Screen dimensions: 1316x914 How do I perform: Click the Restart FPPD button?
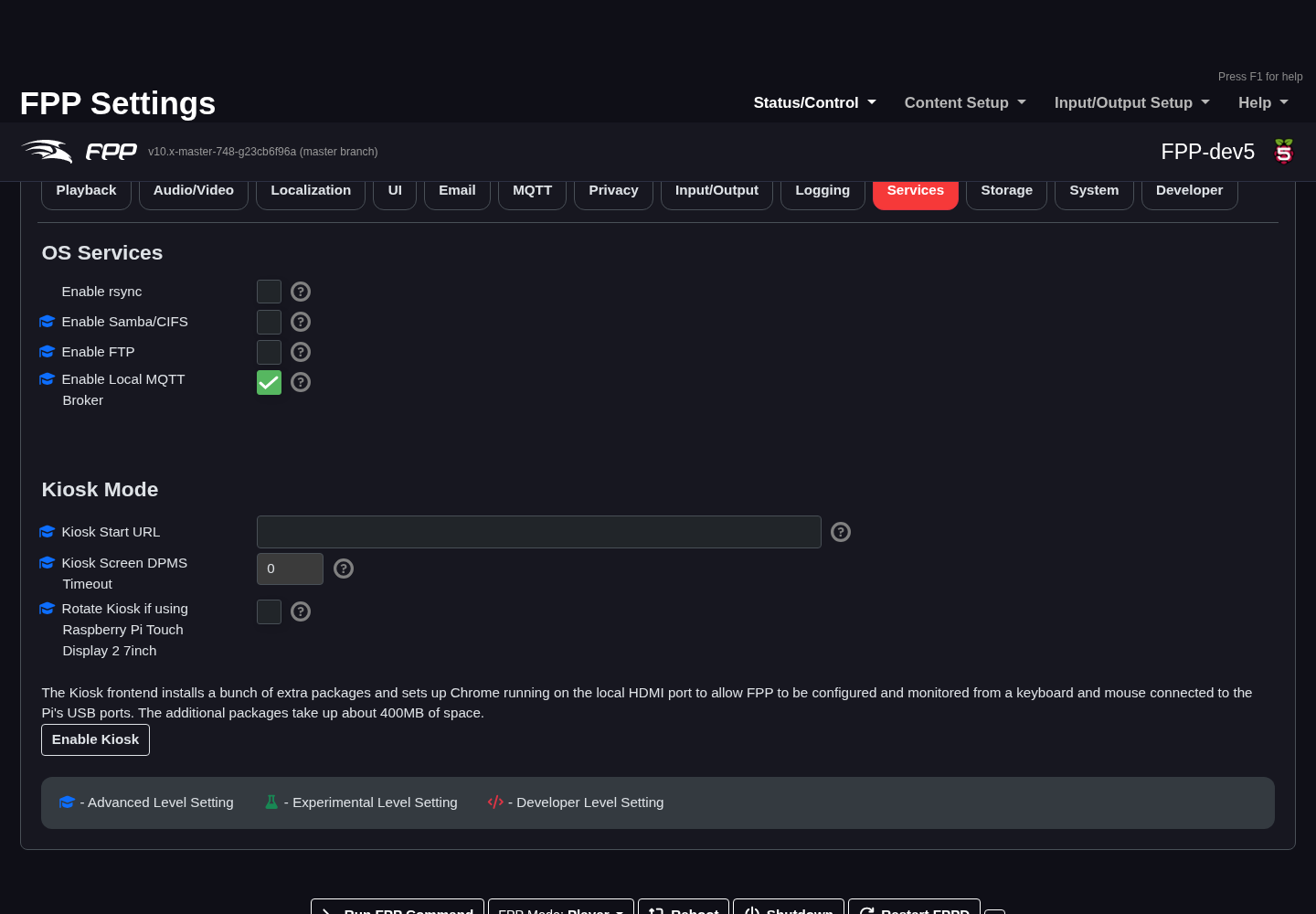(x=914, y=909)
